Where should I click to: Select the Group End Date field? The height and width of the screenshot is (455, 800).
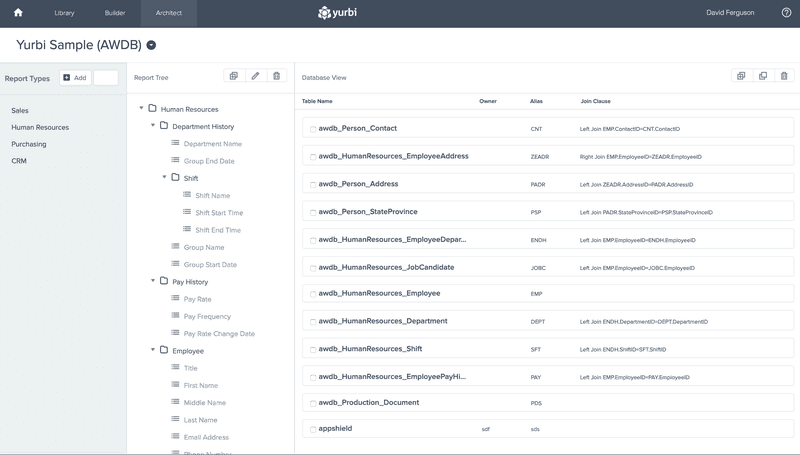pyautogui.click(x=209, y=161)
